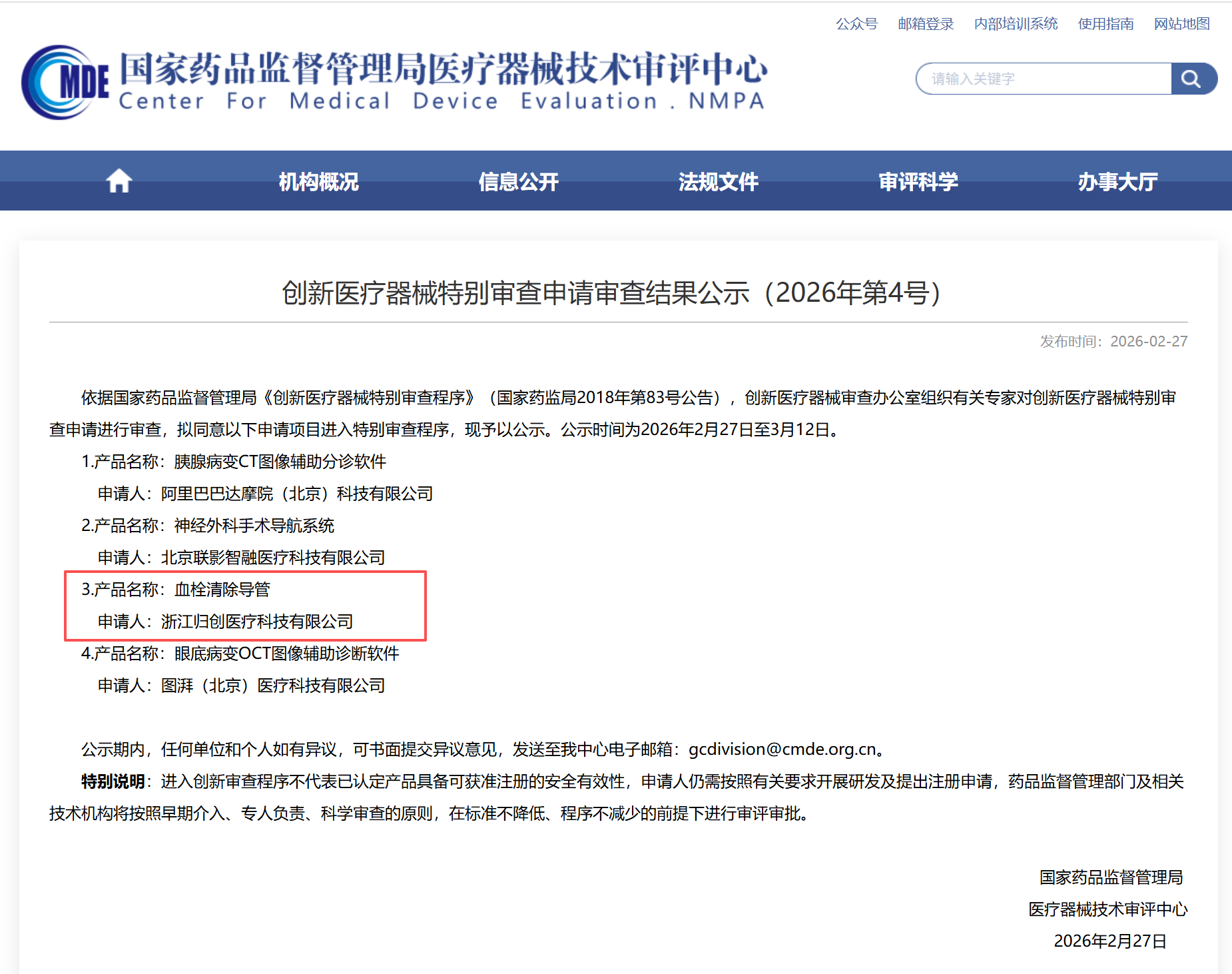Open the 公众号 link
Image resolution: width=1232 pixels, height=974 pixels.
point(856,24)
